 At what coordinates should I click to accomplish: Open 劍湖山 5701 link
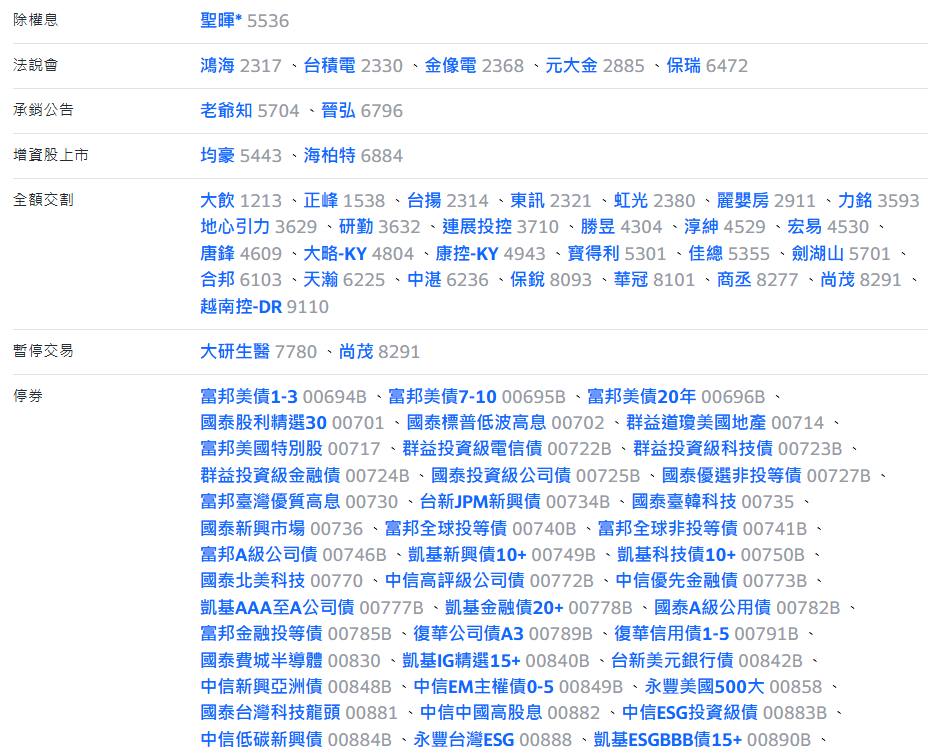click(842, 253)
